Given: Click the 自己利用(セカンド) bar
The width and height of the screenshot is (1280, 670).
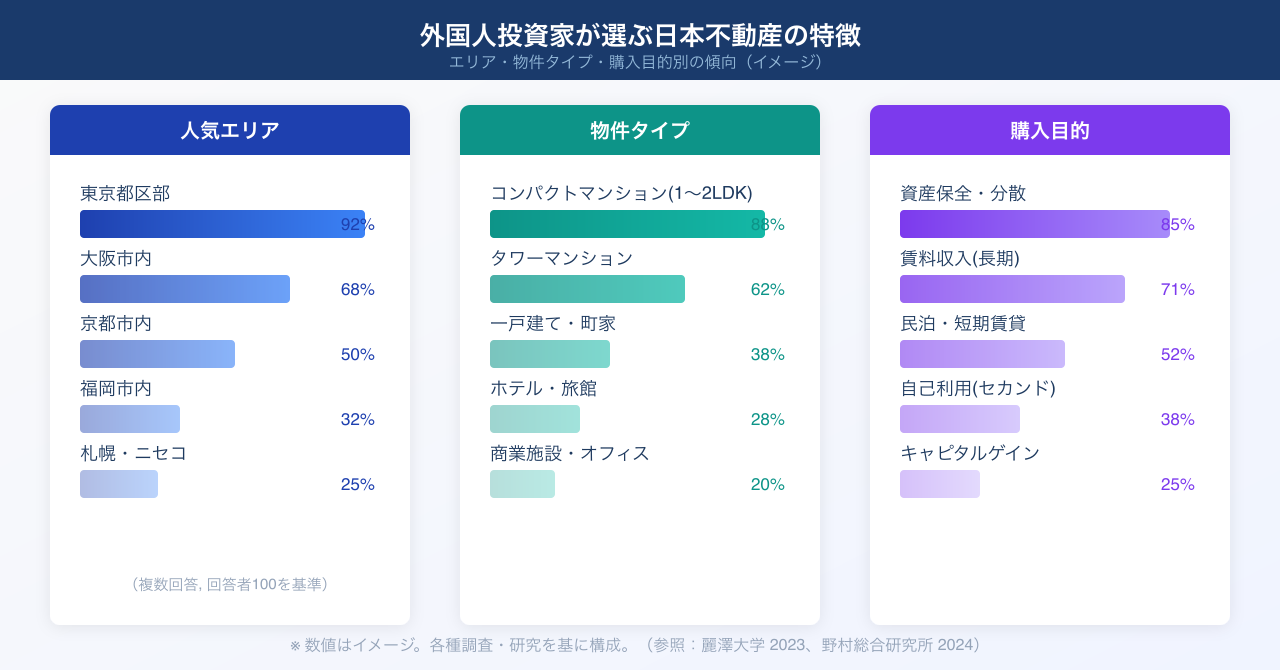Looking at the screenshot, I should click(960, 419).
